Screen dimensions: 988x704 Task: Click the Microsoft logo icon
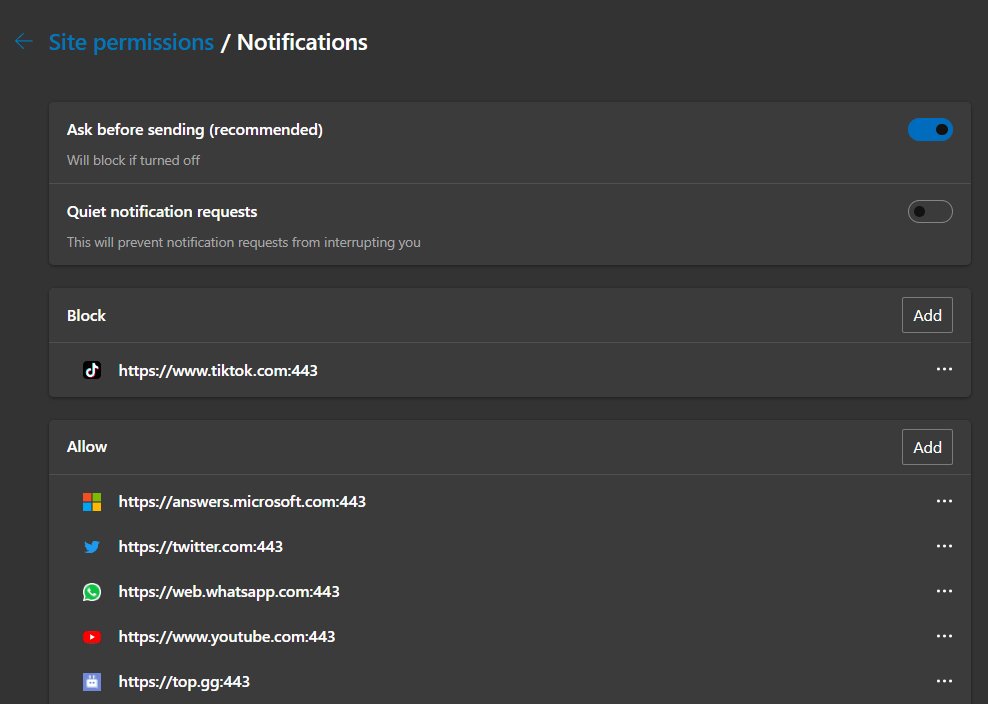pos(92,502)
